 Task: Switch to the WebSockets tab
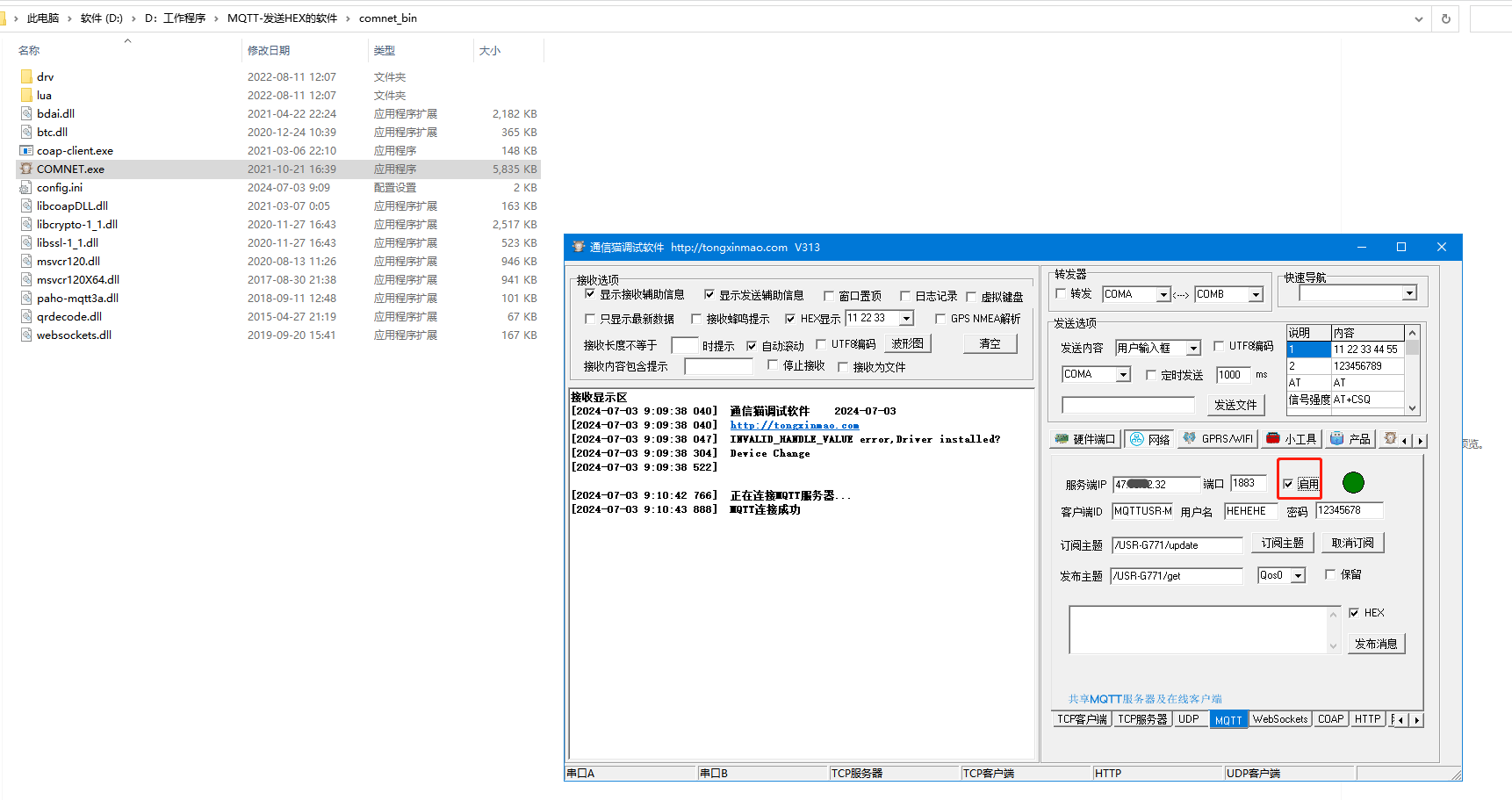pos(1279,719)
